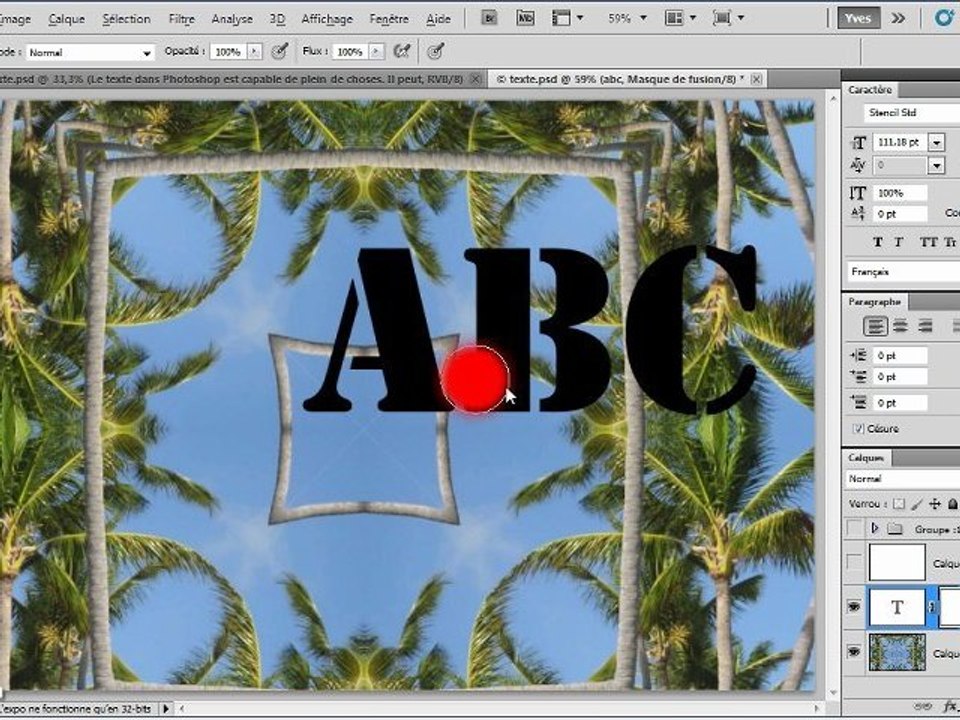Toggle all caps style
The image size is (960, 720).
928,242
